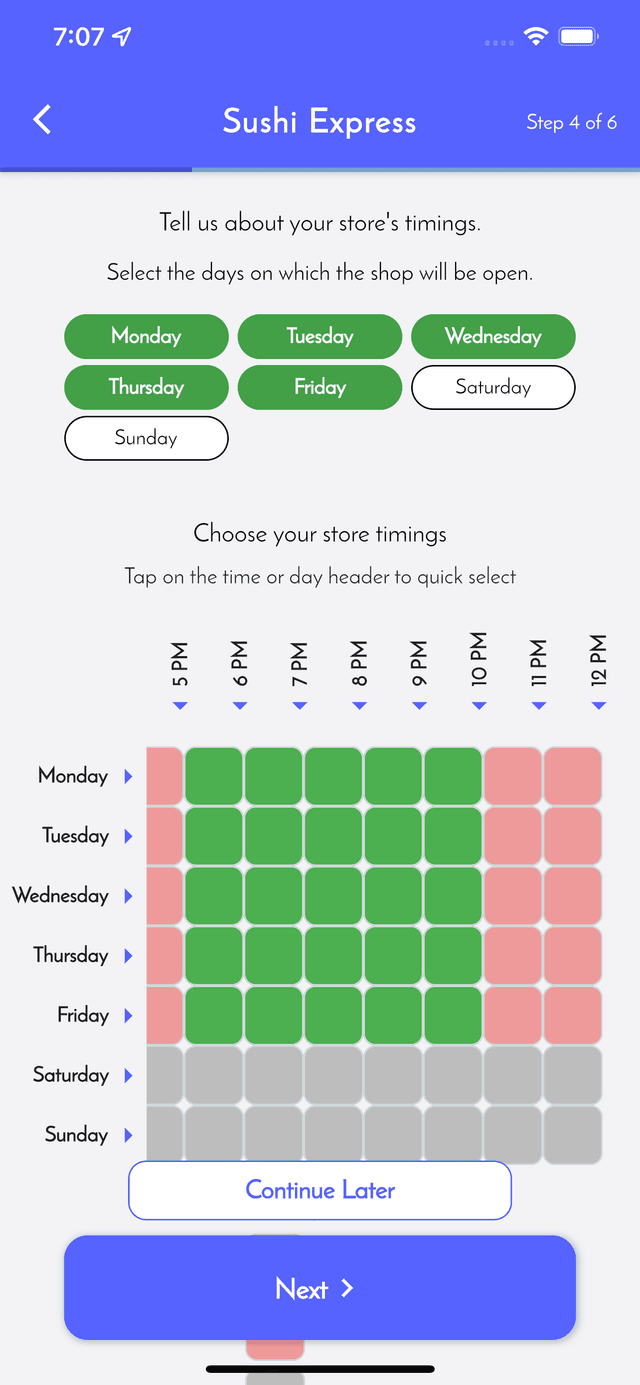Tap the blue arrow under 10 PM
This screenshot has height=1385, width=640.
[x=479, y=706]
